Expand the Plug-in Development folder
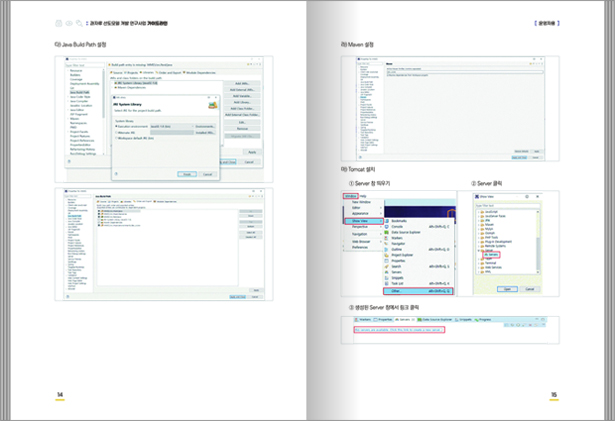Image resolution: width=615 pixels, height=421 pixels. [478, 242]
